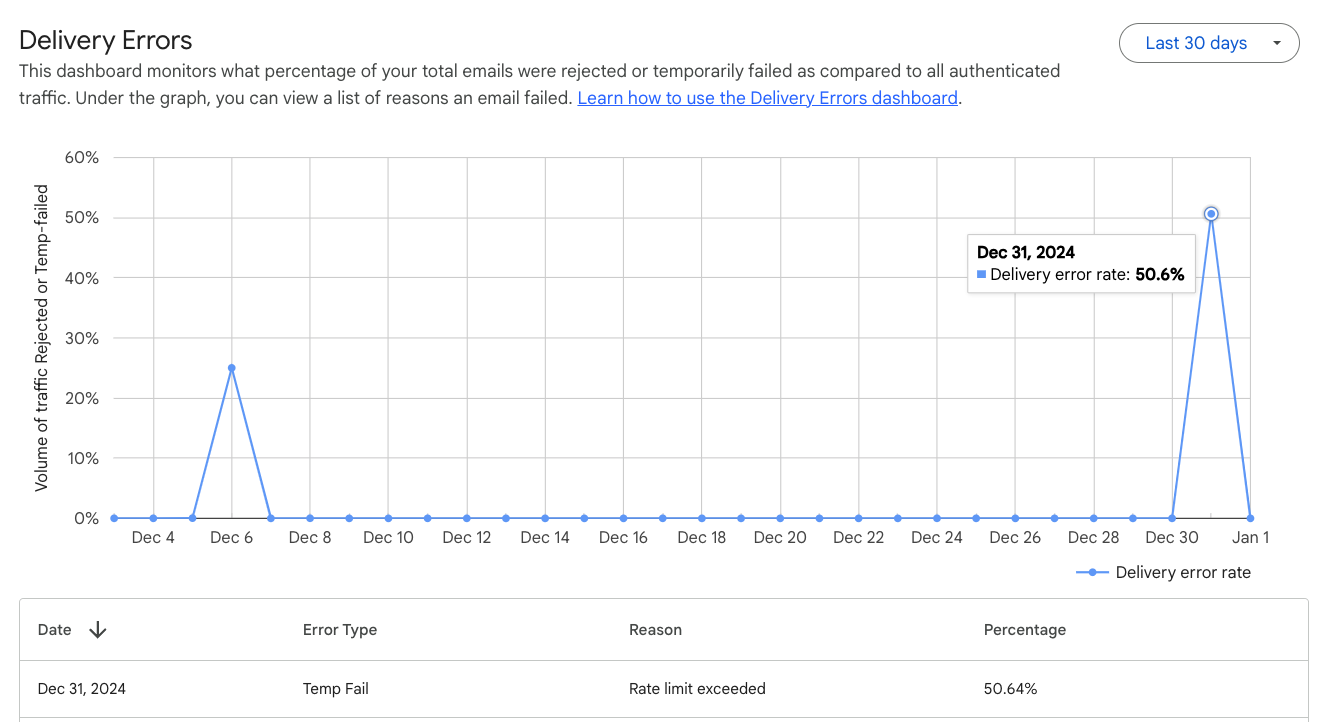1317x722 pixels.
Task: Select the Dec 31 peak data point
Action: 1211,214
